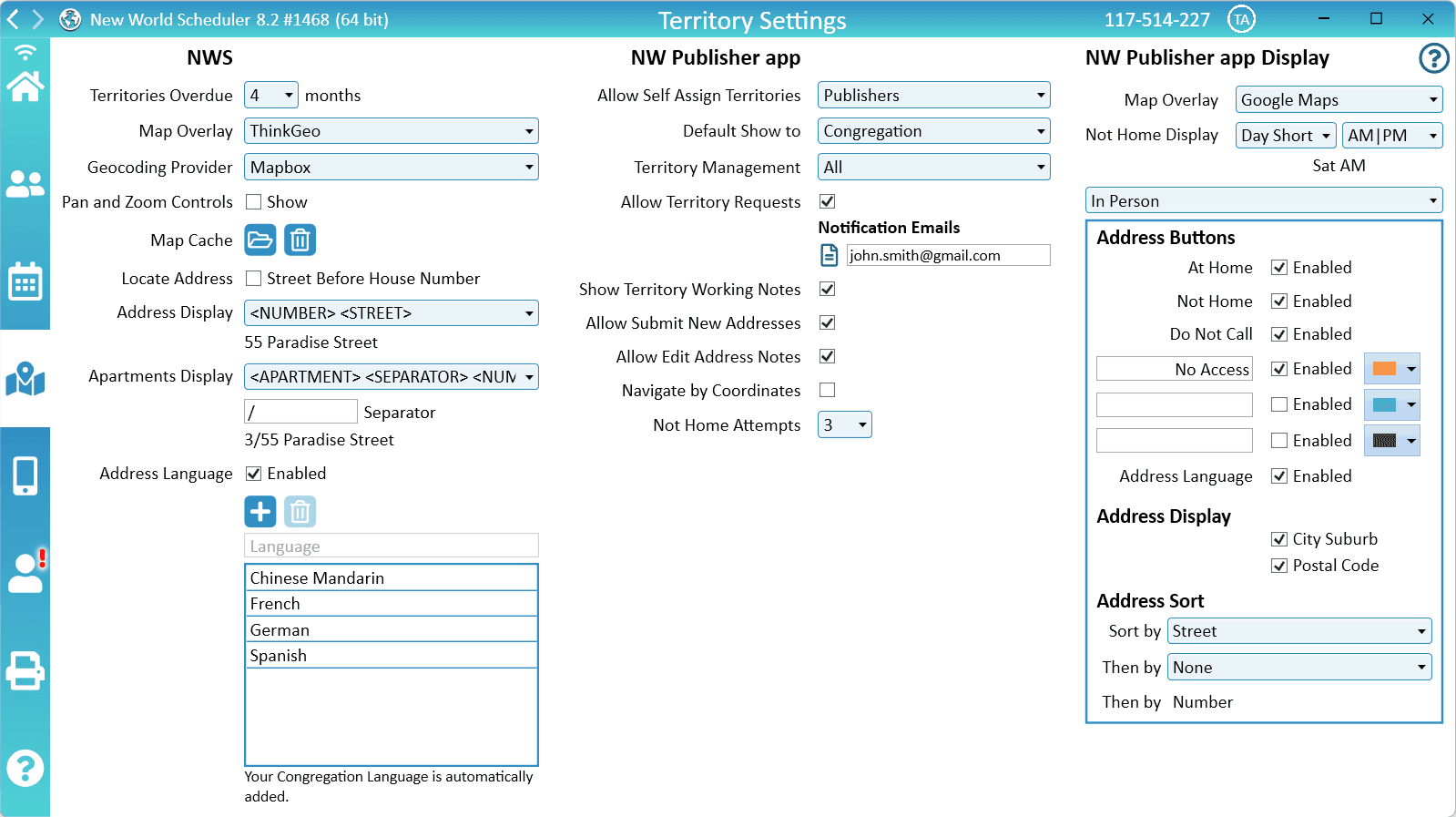This screenshot has width=1456, height=817.
Task: Open the ThinkGeo Map Overlay dropdown
Action: (x=392, y=131)
